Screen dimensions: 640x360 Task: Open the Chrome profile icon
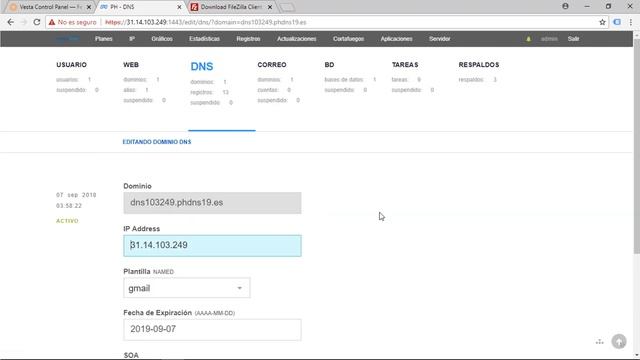click(x=565, y=6)
